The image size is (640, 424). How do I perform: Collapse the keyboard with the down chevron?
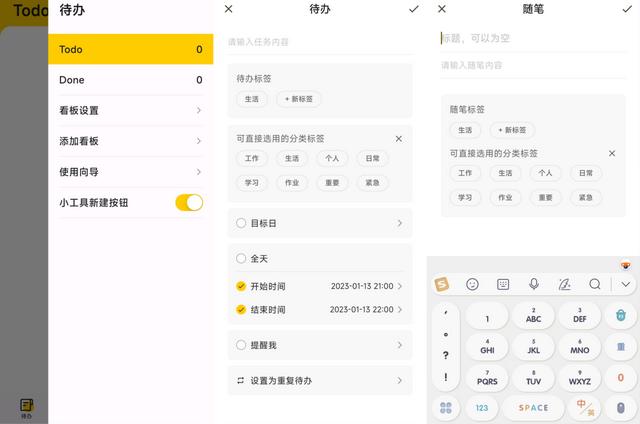[626, 284]
